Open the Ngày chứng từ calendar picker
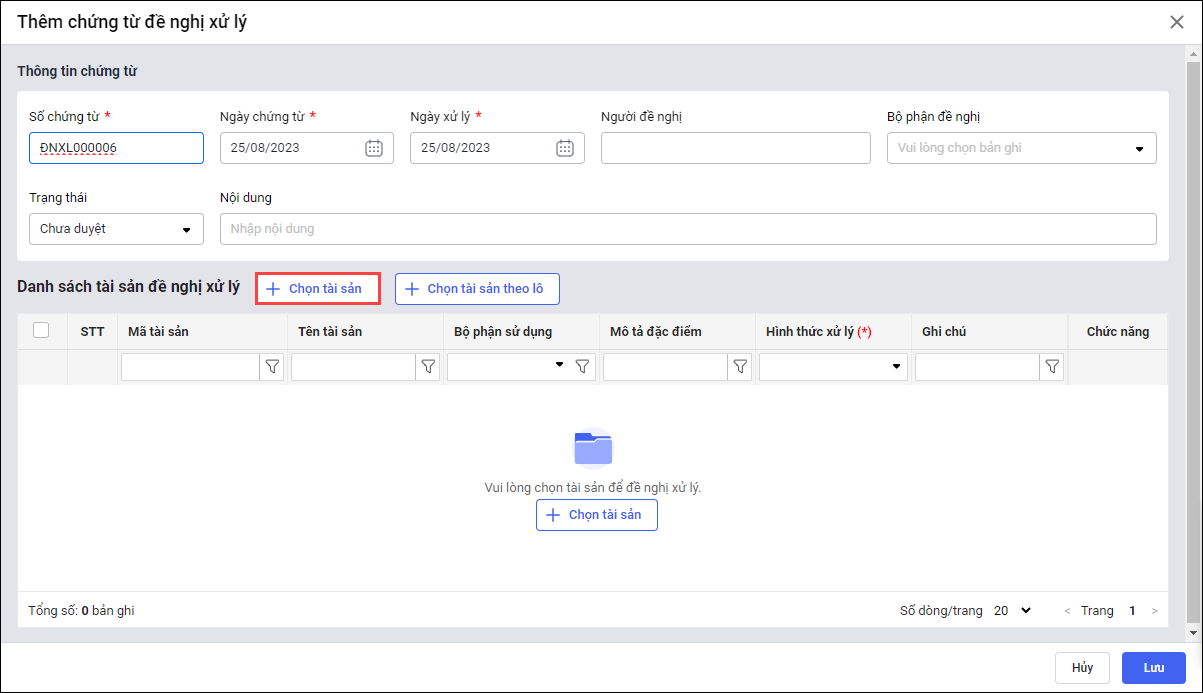This screenshot has width=1203, height=693. [374, 148]
